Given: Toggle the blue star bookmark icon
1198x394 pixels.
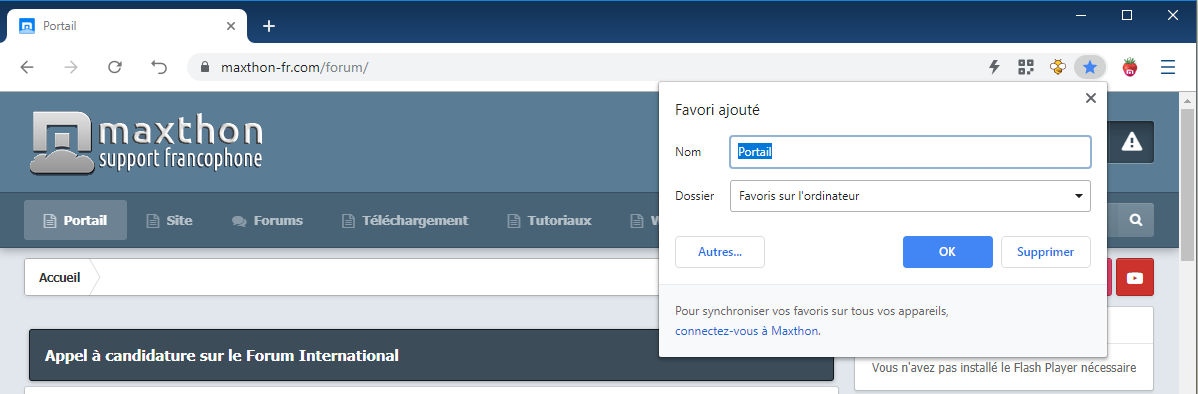Looking at the screenshot, I should coord(1090,67).
